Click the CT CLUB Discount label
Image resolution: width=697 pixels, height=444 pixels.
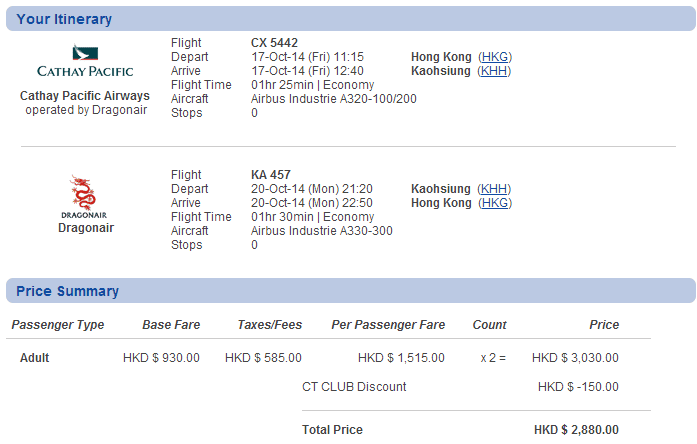[354, 387]
